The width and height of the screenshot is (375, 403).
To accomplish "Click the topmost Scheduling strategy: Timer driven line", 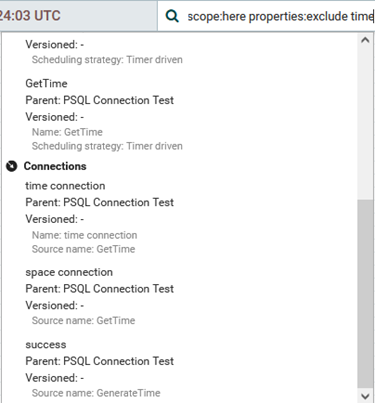I will click(x=107, y=60).
